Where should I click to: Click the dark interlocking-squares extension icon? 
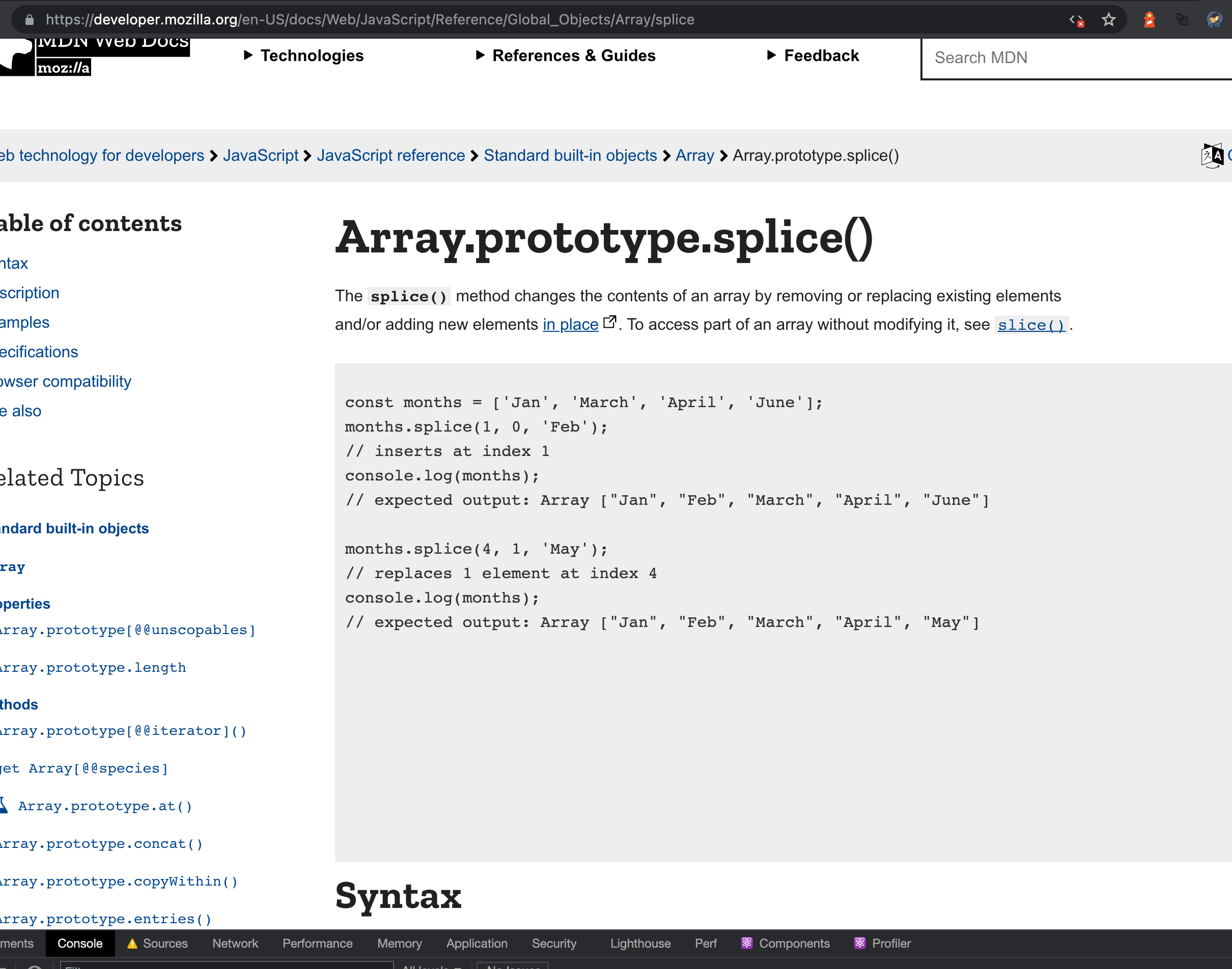coord(1182,20)
